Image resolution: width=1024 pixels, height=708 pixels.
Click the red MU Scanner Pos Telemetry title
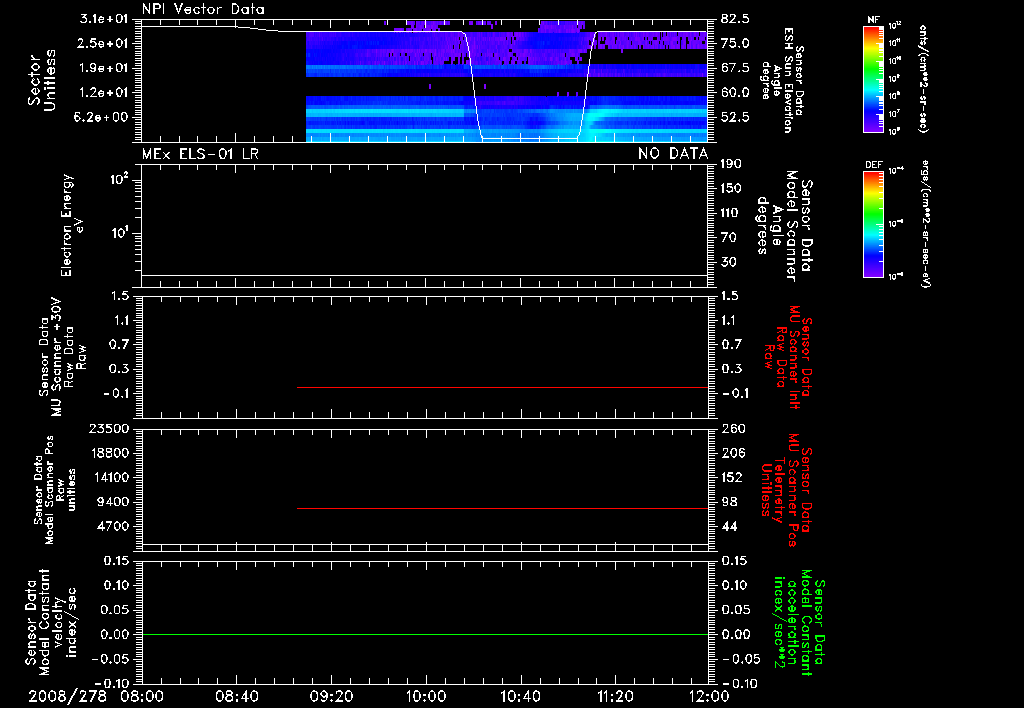[x=786, y=490]
